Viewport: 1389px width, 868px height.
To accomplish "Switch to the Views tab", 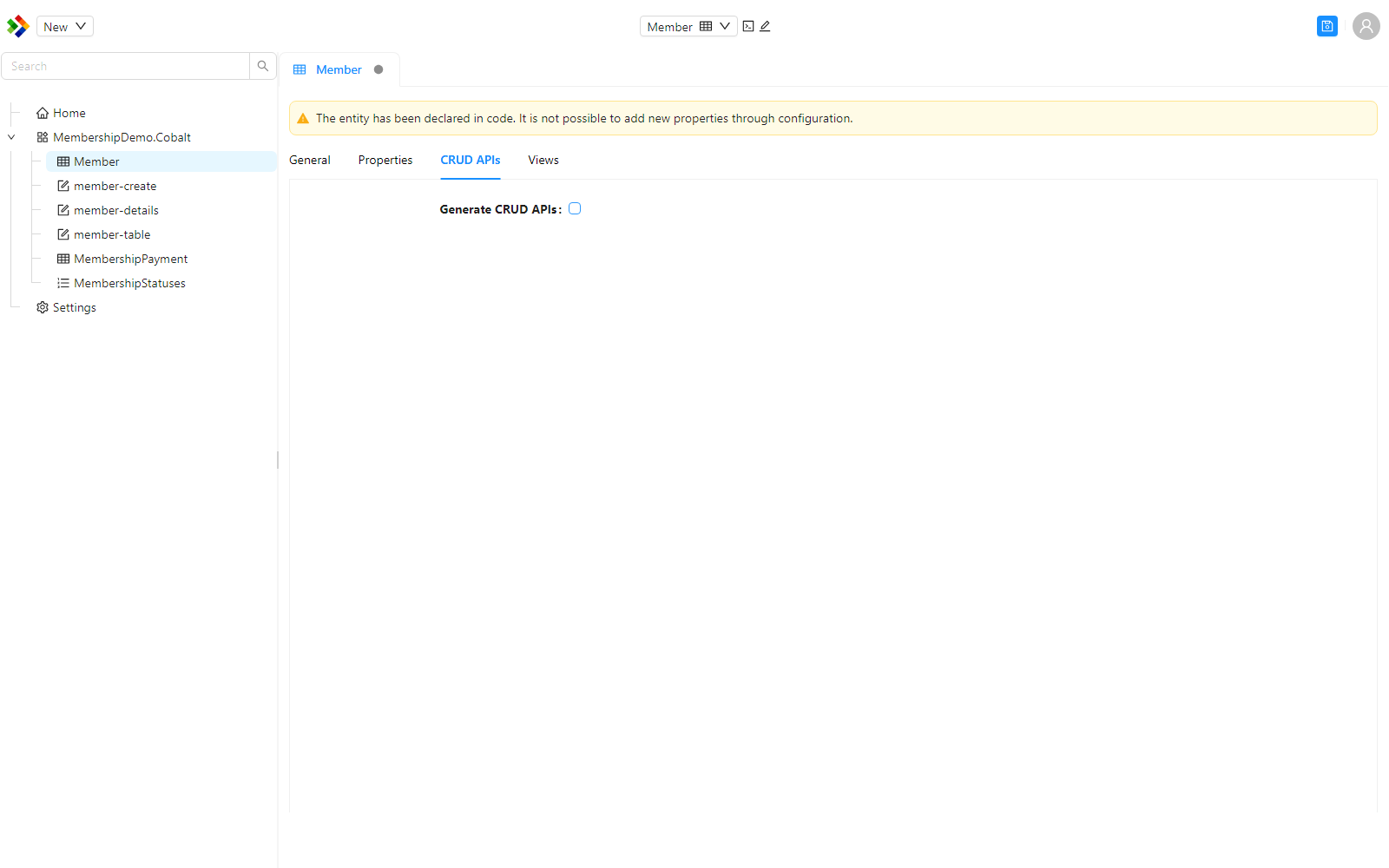I will click(543, 160).
